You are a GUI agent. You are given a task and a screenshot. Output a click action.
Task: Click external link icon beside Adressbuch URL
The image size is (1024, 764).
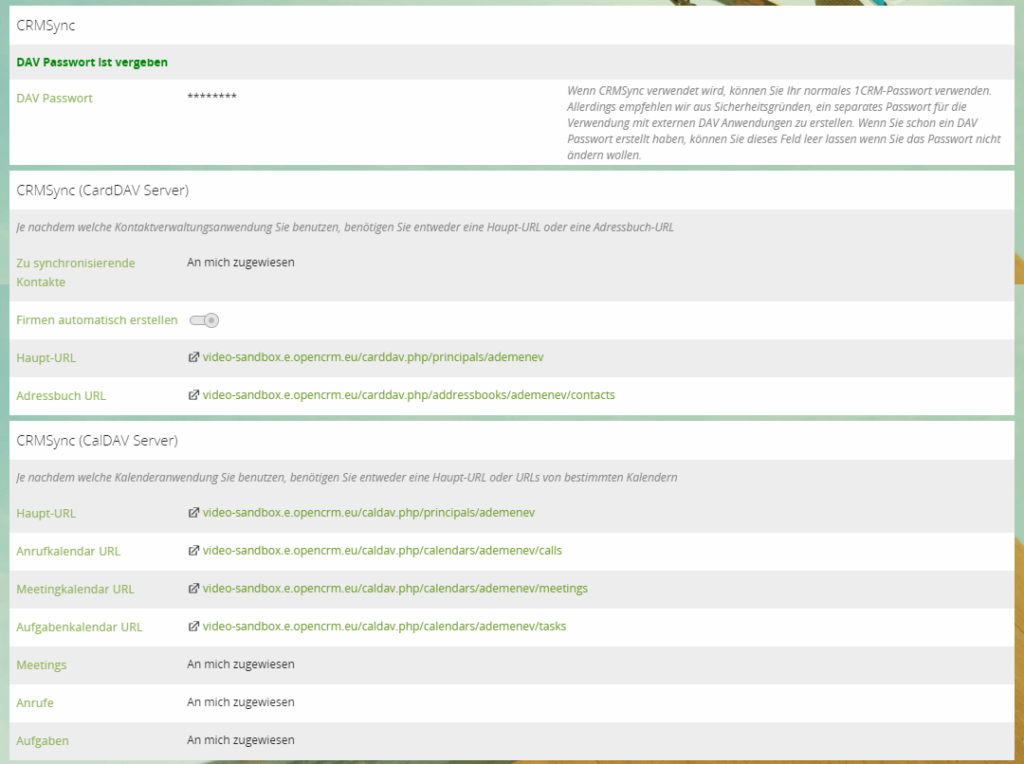tap(193, 395)
